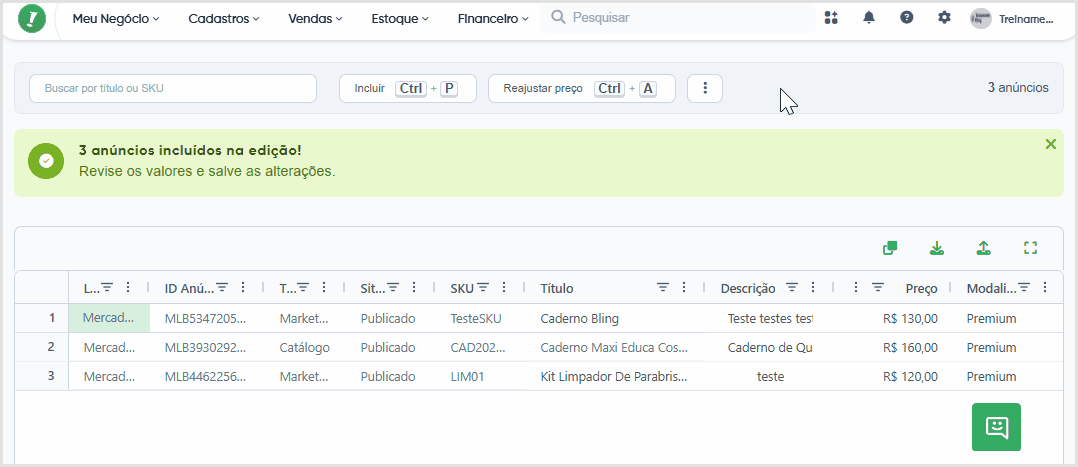Click the filter icon in the Descrição column
This screenshot has height=467, width=1078.
pos(792,287)
